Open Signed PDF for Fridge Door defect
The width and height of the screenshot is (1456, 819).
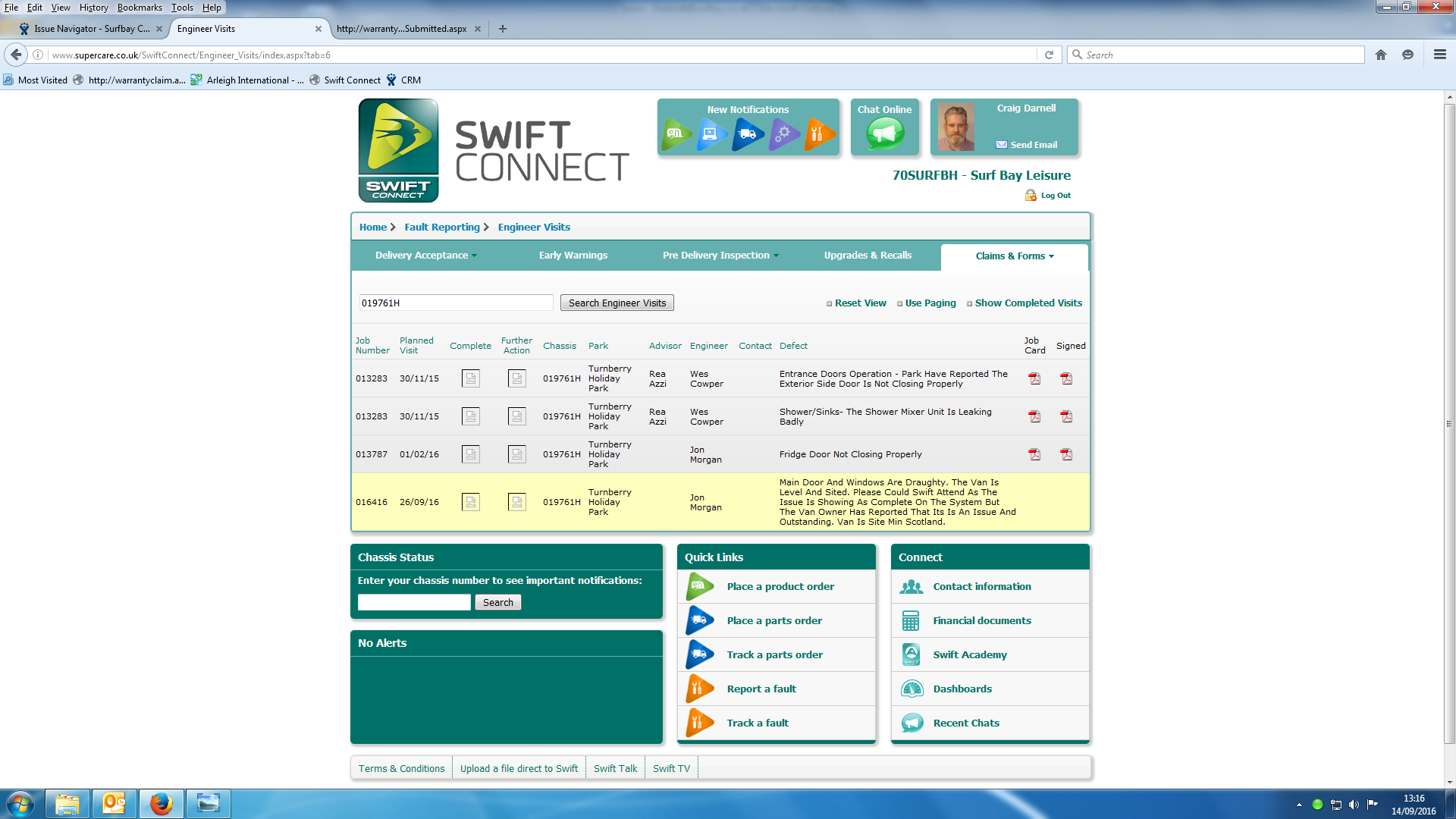[1066, 454]
